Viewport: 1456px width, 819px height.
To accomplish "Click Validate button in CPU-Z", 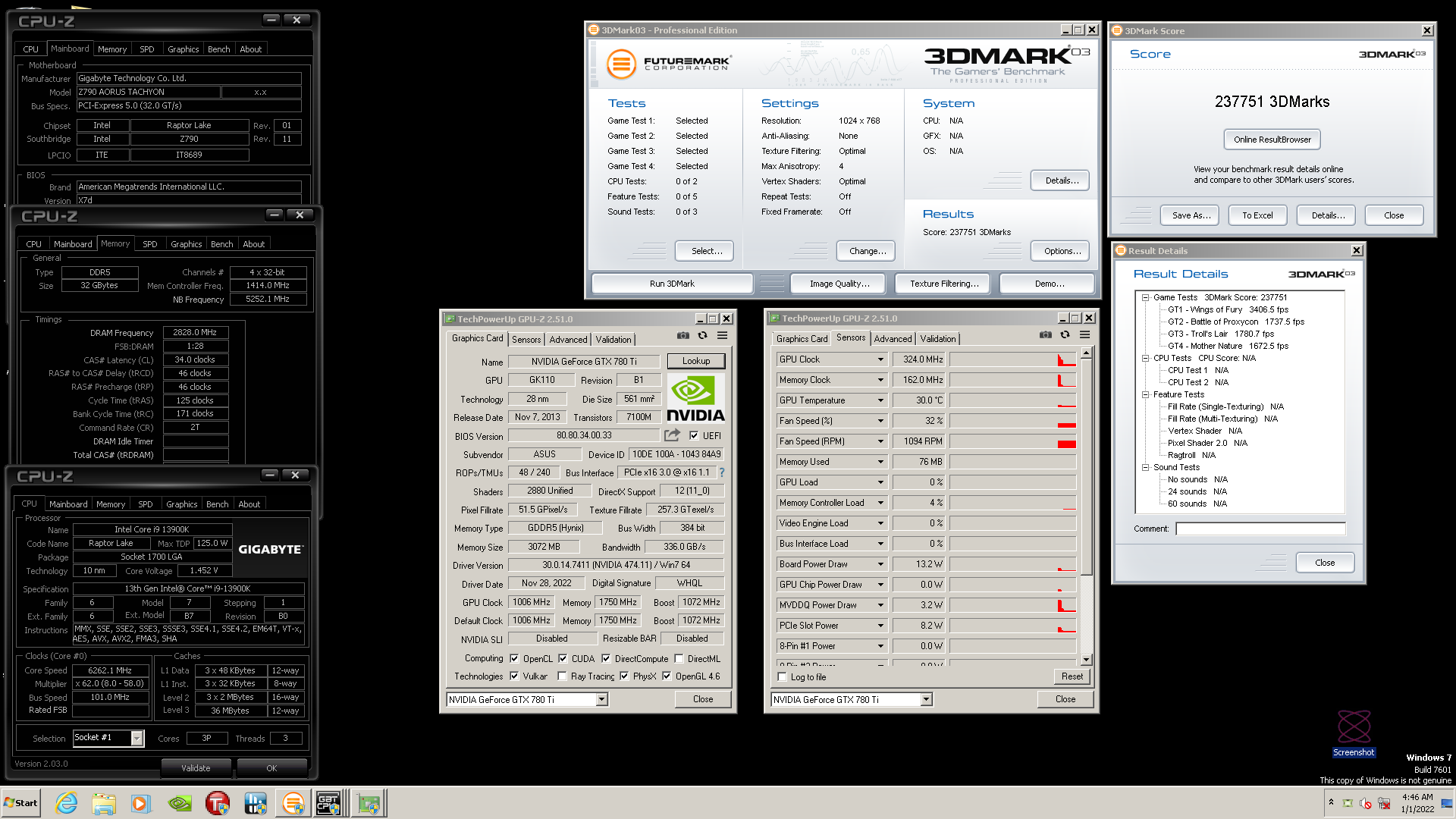I will point(196,768).
